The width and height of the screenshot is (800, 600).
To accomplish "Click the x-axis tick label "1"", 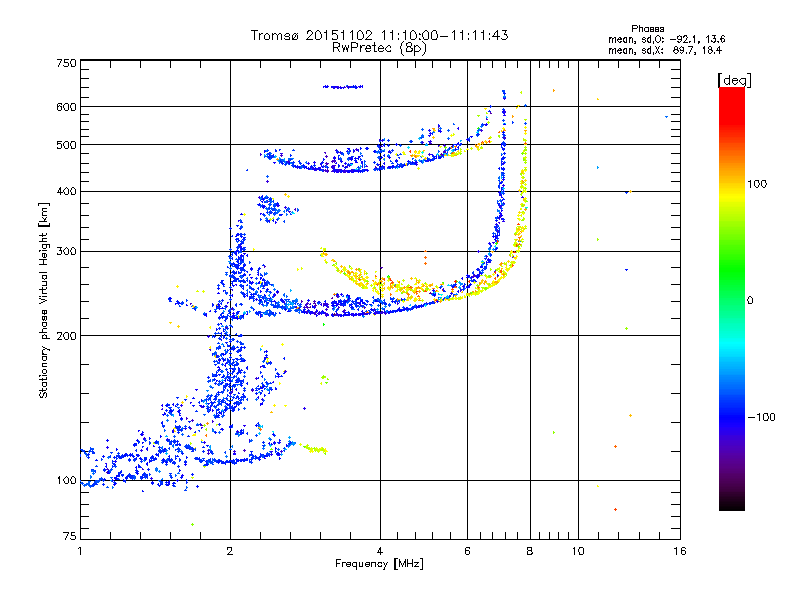I will [80, 551].
